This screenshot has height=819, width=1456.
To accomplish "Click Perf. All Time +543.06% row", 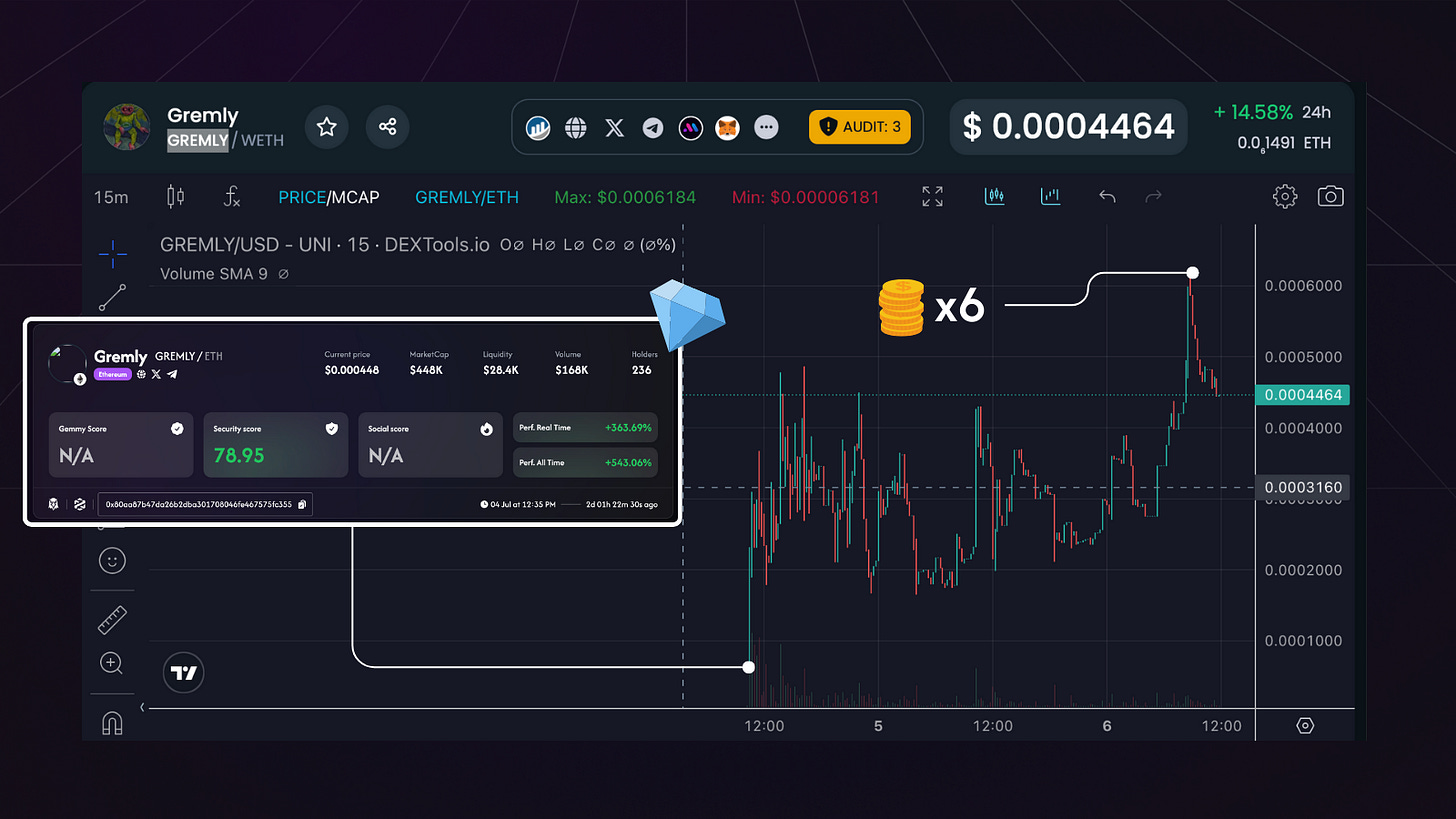I will (585, 462).
